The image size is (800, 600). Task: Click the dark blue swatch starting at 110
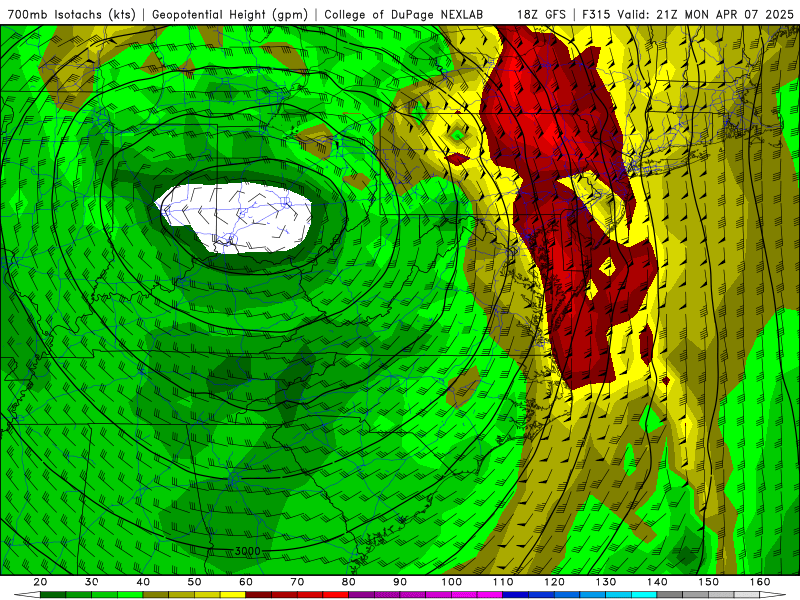516,594
